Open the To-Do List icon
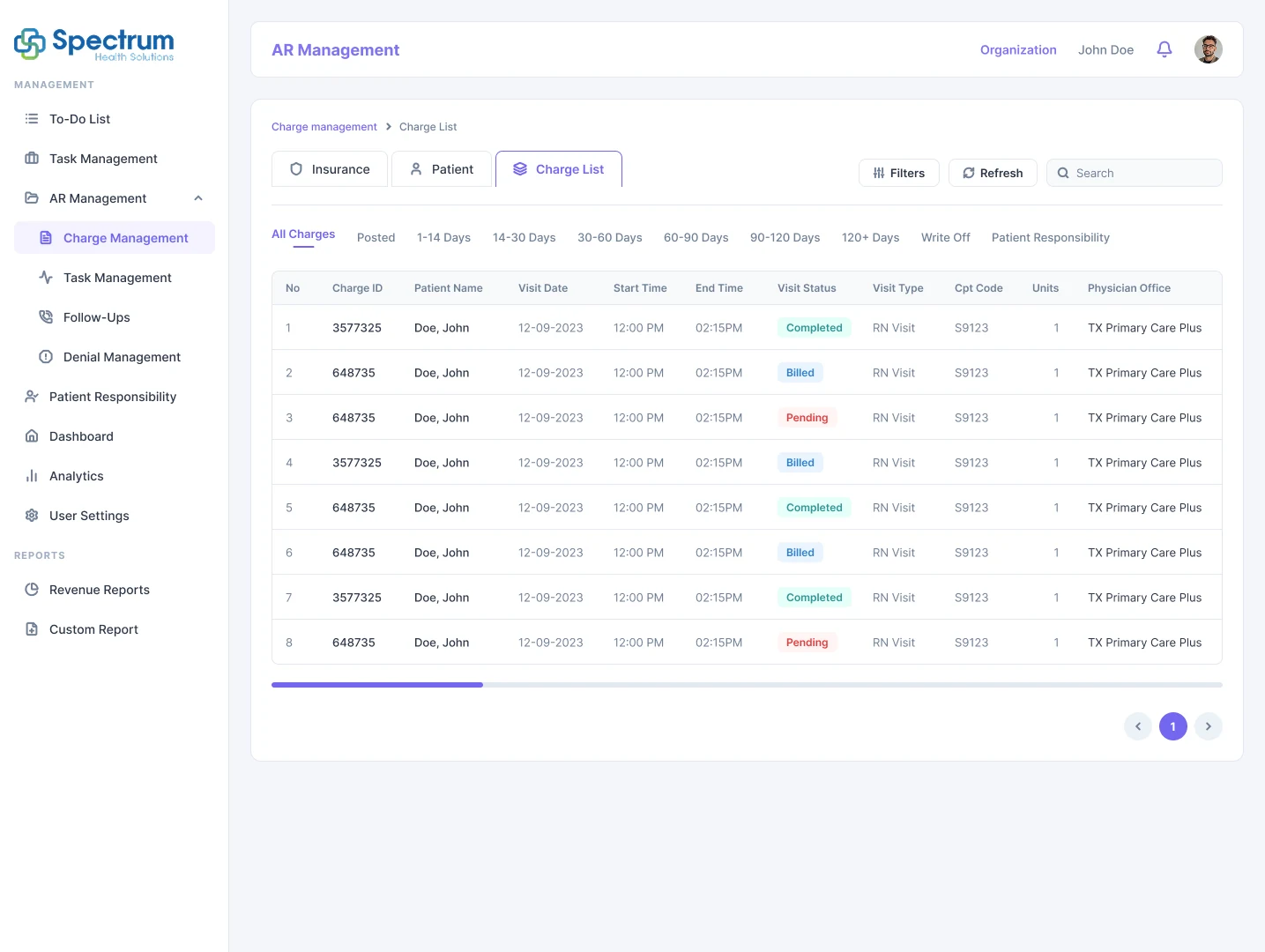The height and width of the screenshot is (952, 1265). pyautogui.click(x=32, y=119)
